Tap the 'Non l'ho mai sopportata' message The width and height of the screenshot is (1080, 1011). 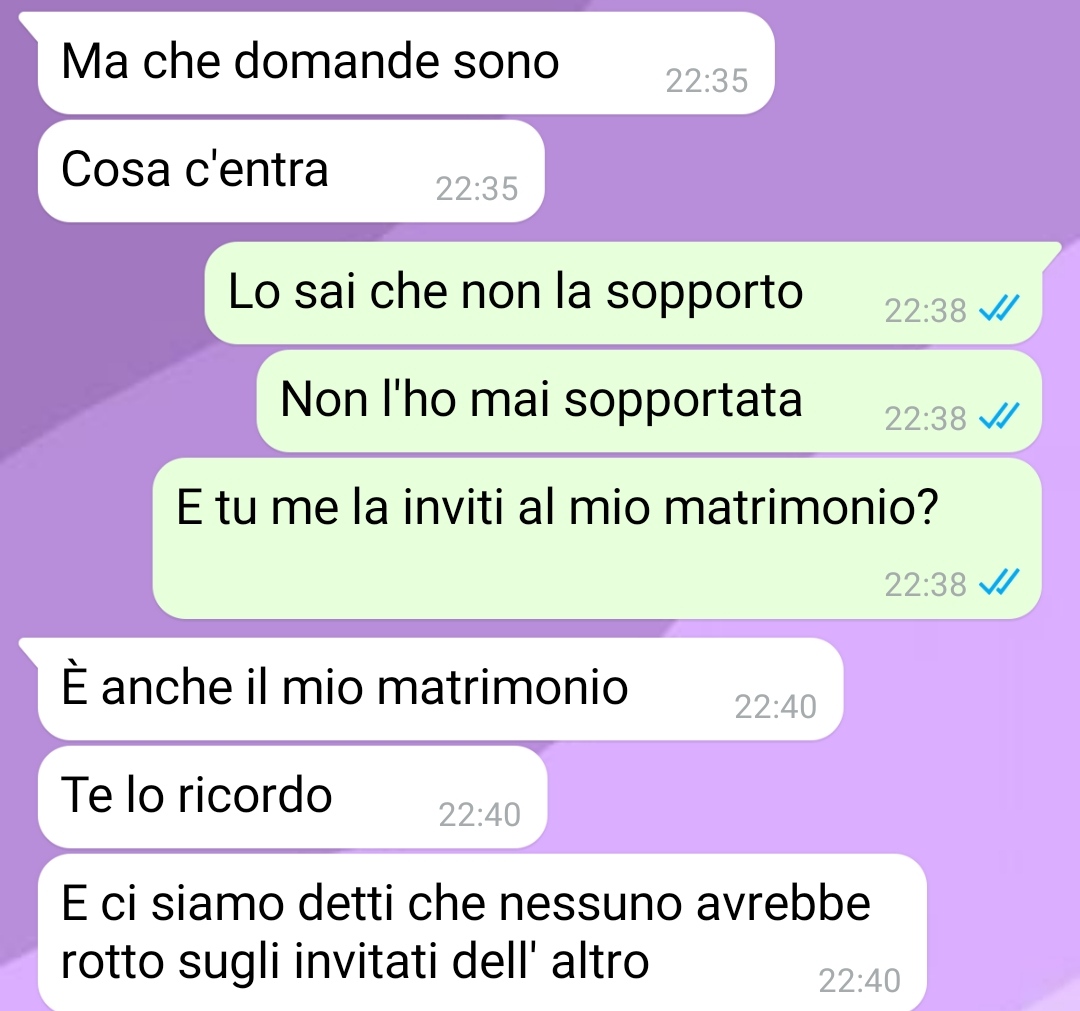(x=649, y=401)
